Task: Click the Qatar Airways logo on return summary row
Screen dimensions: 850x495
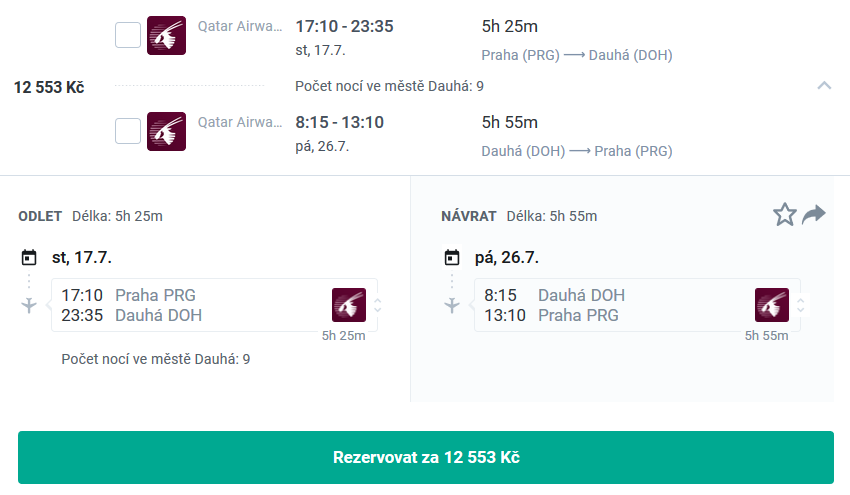Action: click(166, 131)
